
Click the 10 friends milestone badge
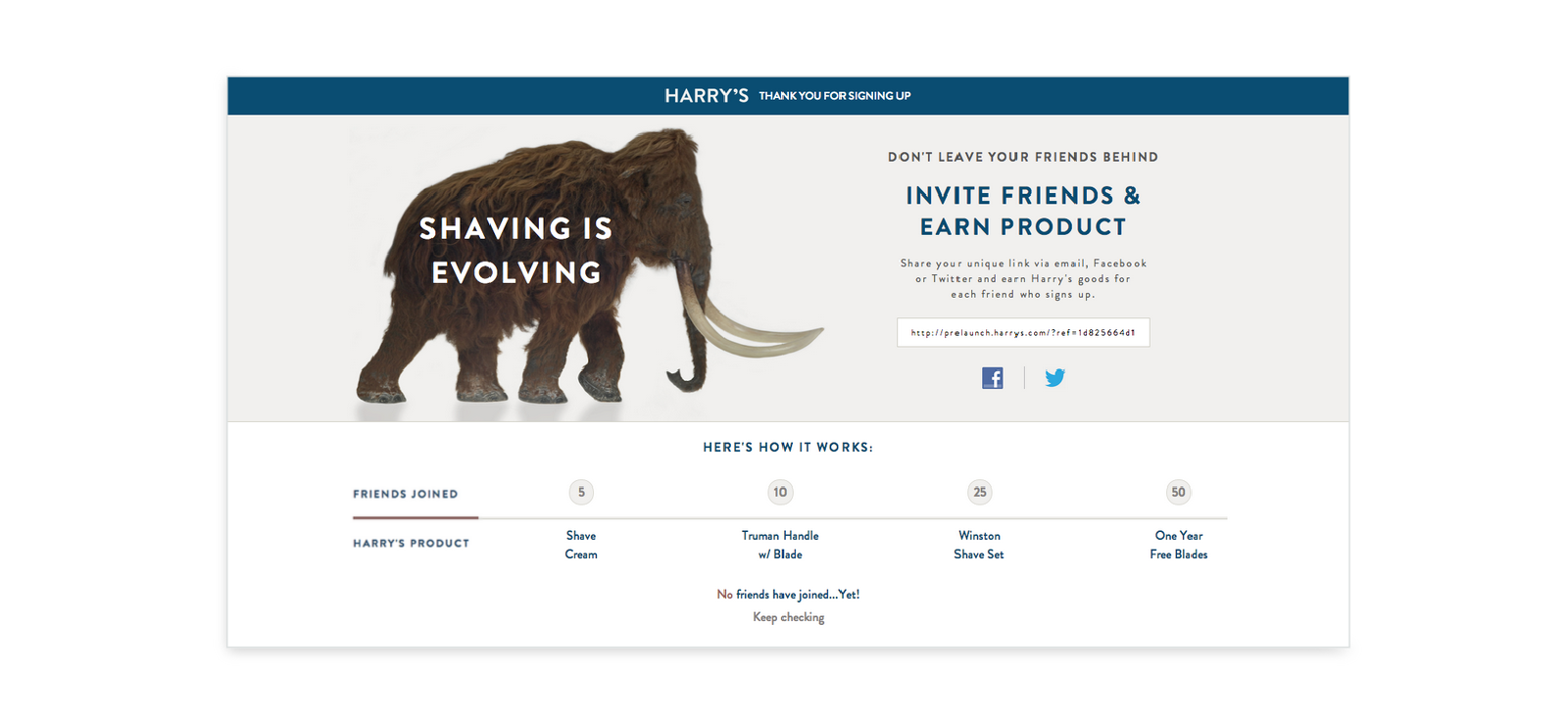(780, 492)
